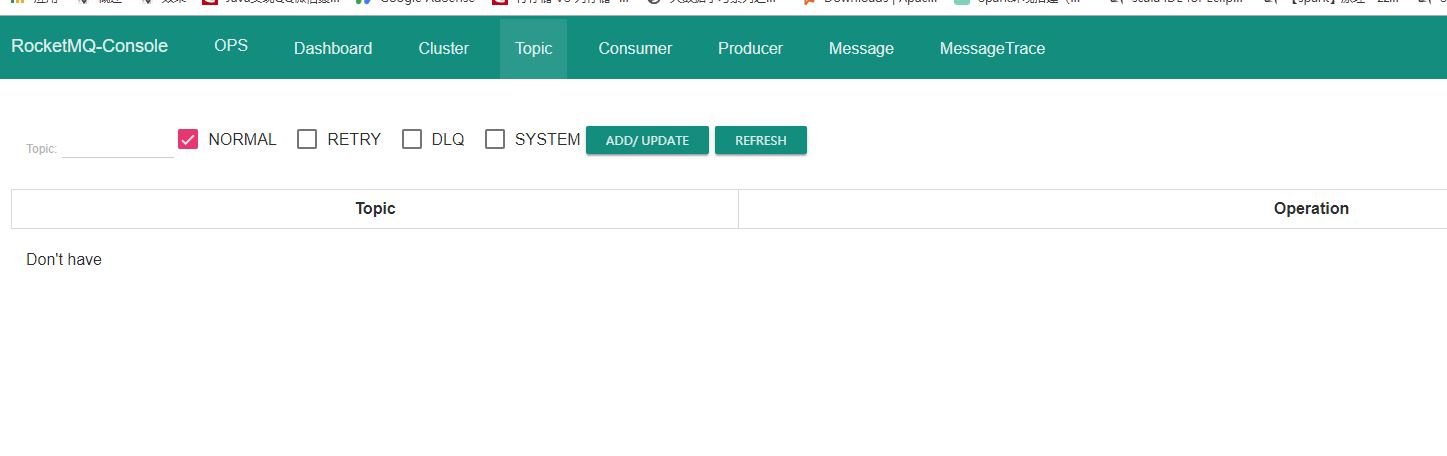This screenshot has height=456, width=1447.
Task: Open the OPS page
Action: pyautogui.click(x=231, y=46)
